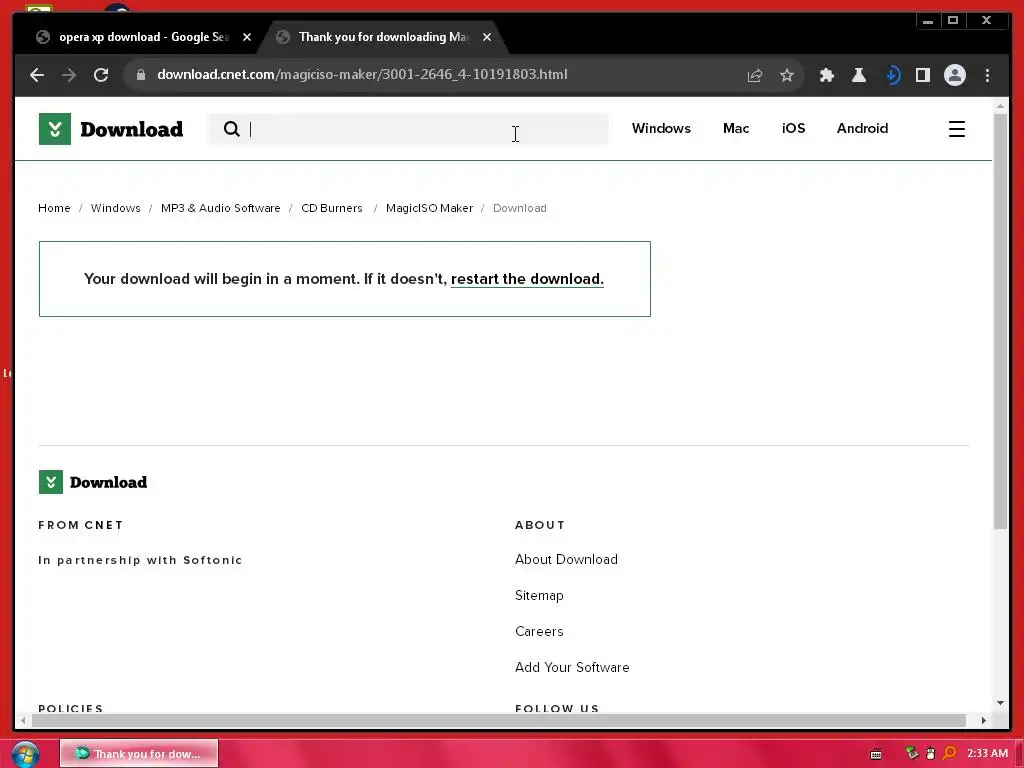Click the green Download logo in header
Screen dimensions: 1024x768
click(55, 129)
